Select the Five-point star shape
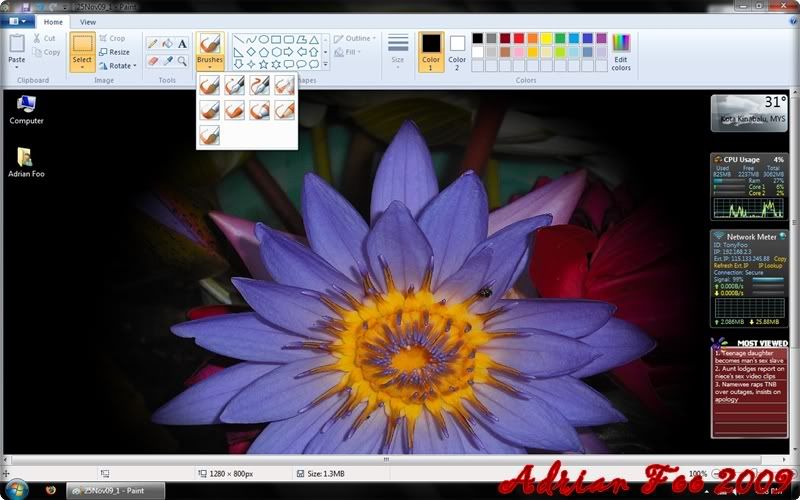The height and width of the screenshot is (500, 800). point(264,64)
